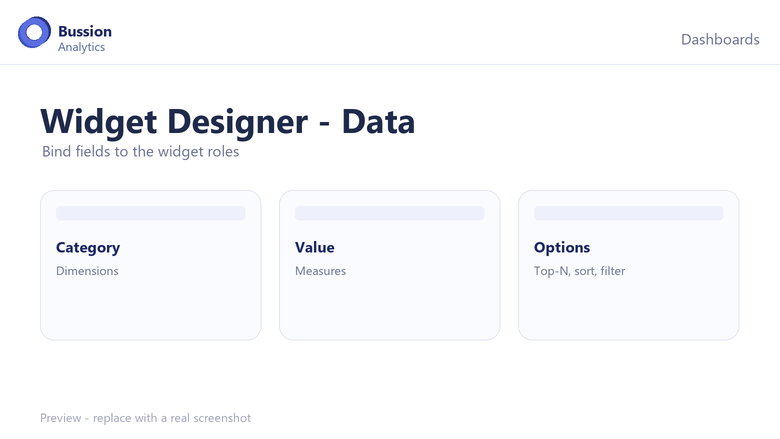Screen dimensions: 780x439
Task: Click the Options heading
Action: click(562, 248)
